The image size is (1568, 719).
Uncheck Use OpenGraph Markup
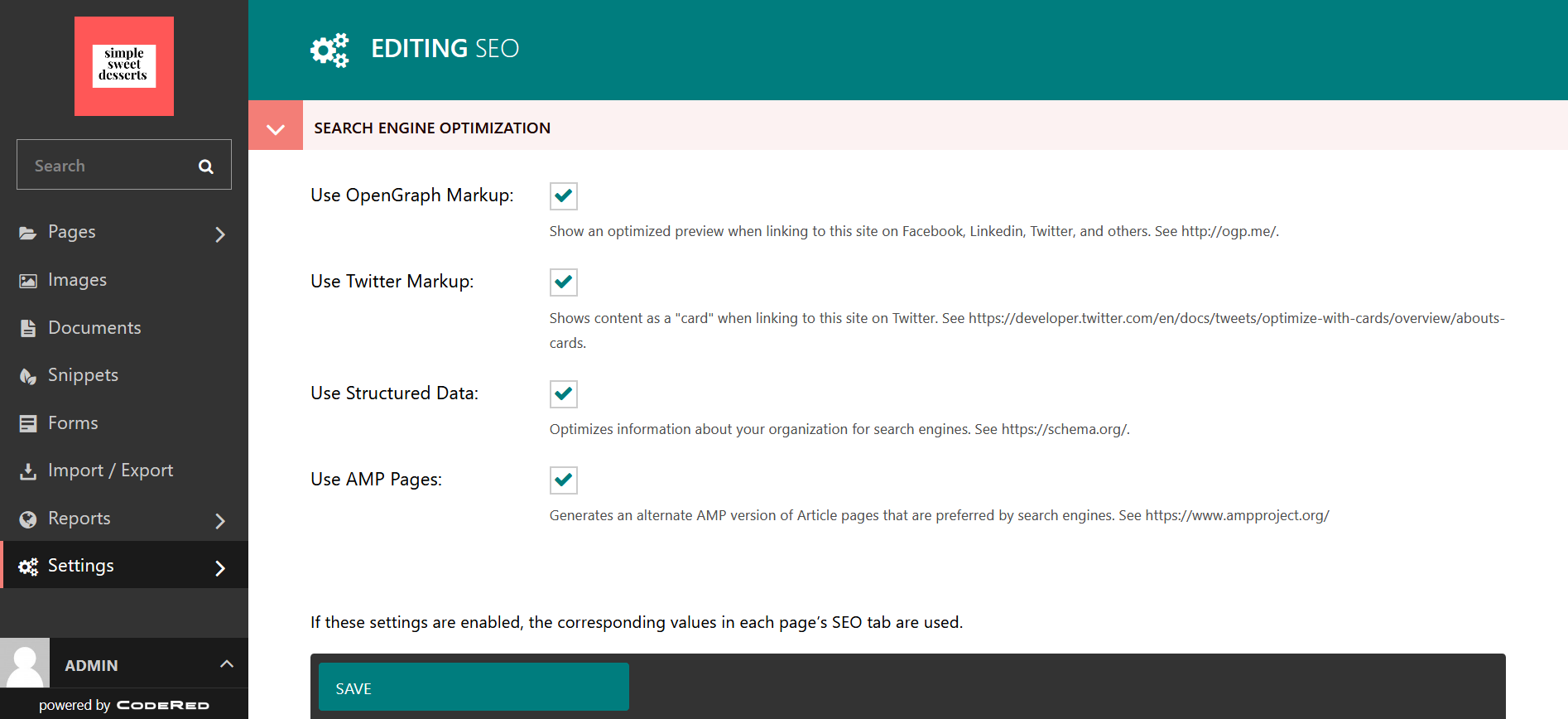click(x=564, y=196)
